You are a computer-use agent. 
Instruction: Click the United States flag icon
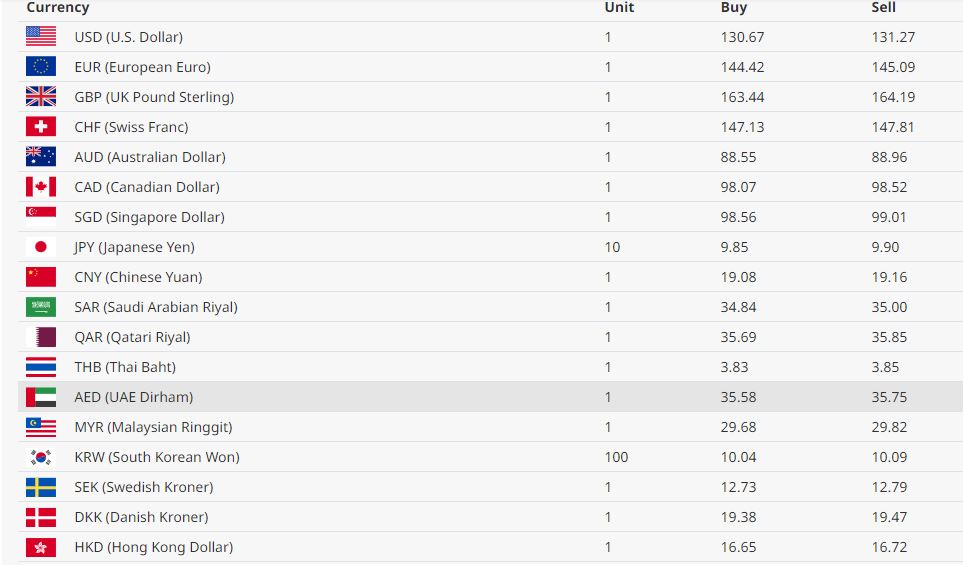pos(41,37)
